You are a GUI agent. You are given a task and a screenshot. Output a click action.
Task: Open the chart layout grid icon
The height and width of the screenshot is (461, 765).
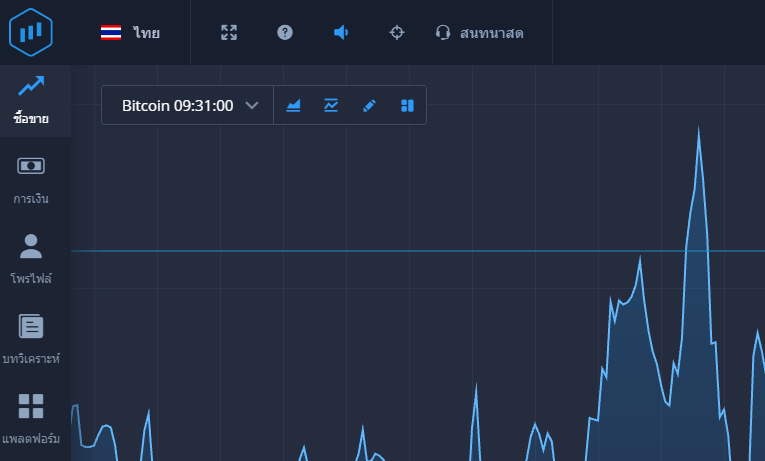[x=407, y=105]
